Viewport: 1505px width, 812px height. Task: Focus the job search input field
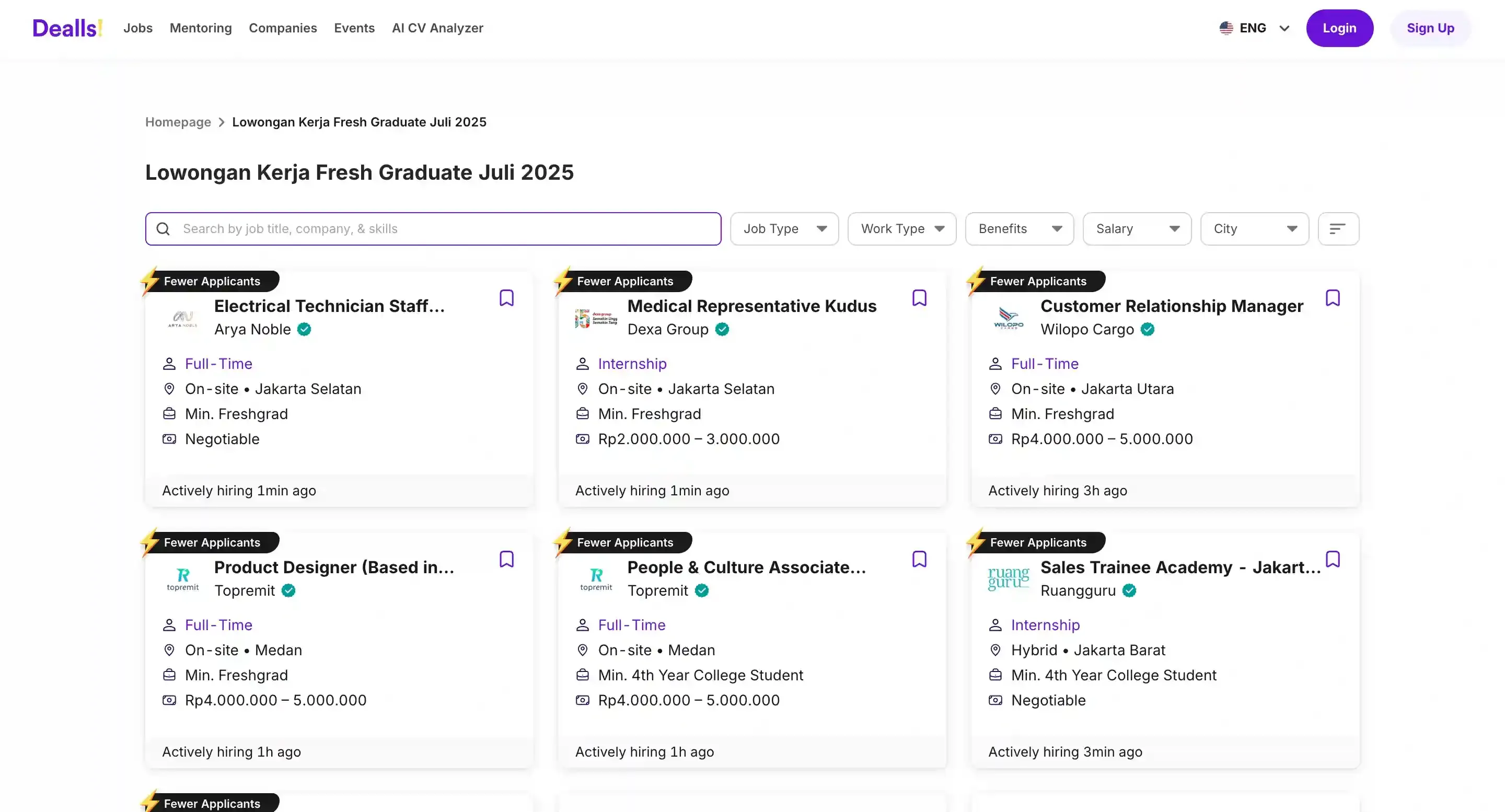point(433,229)
